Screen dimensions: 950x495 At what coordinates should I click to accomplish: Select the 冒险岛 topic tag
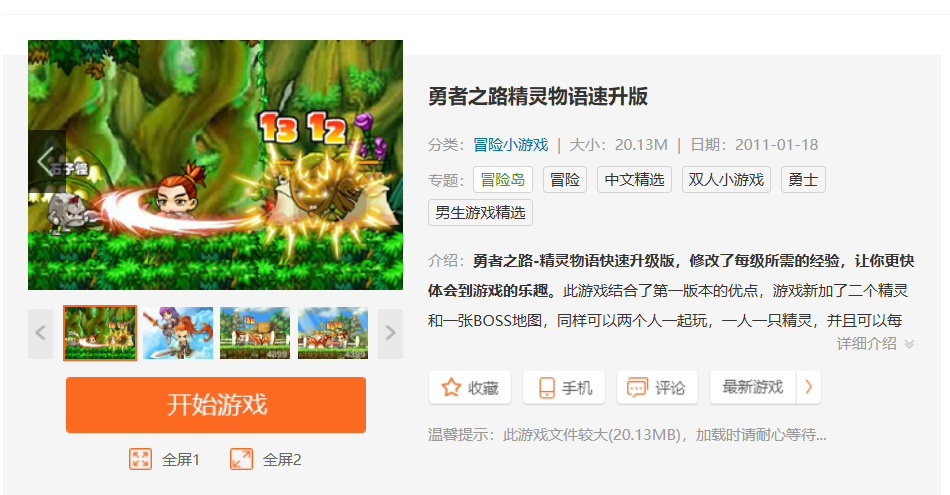pyautogui.click(x=503, y=179)
